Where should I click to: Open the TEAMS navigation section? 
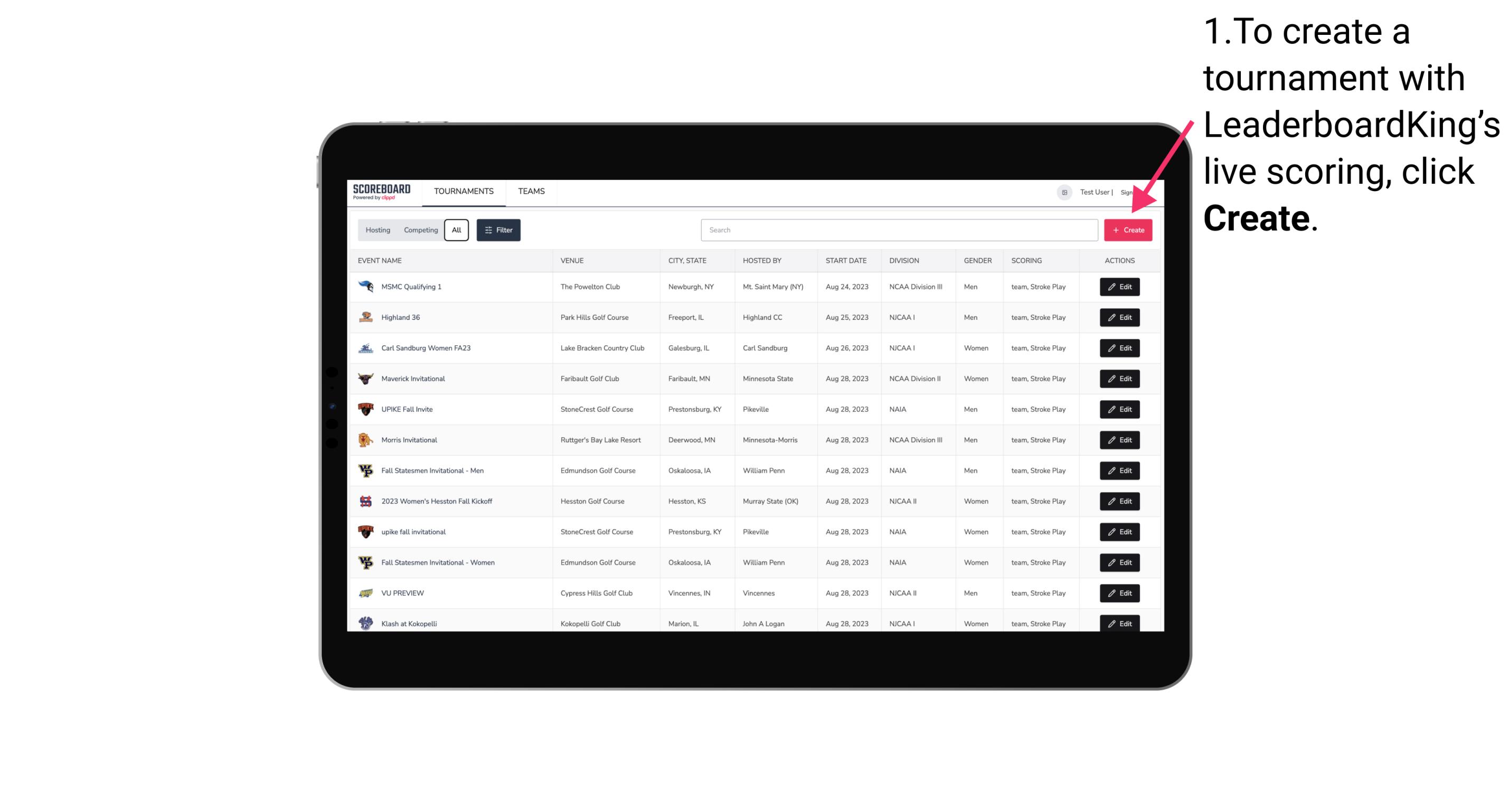(x=531, y=191)
